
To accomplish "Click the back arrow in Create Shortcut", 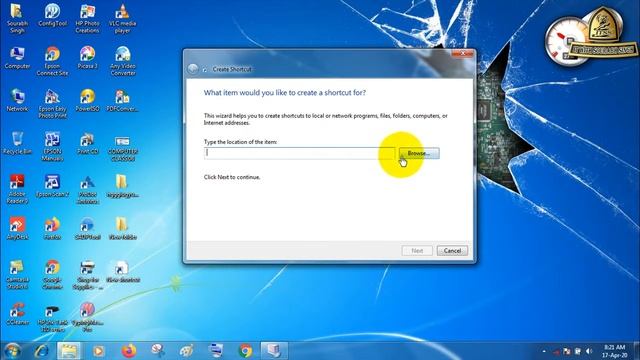I will click(x=193, y=69).
